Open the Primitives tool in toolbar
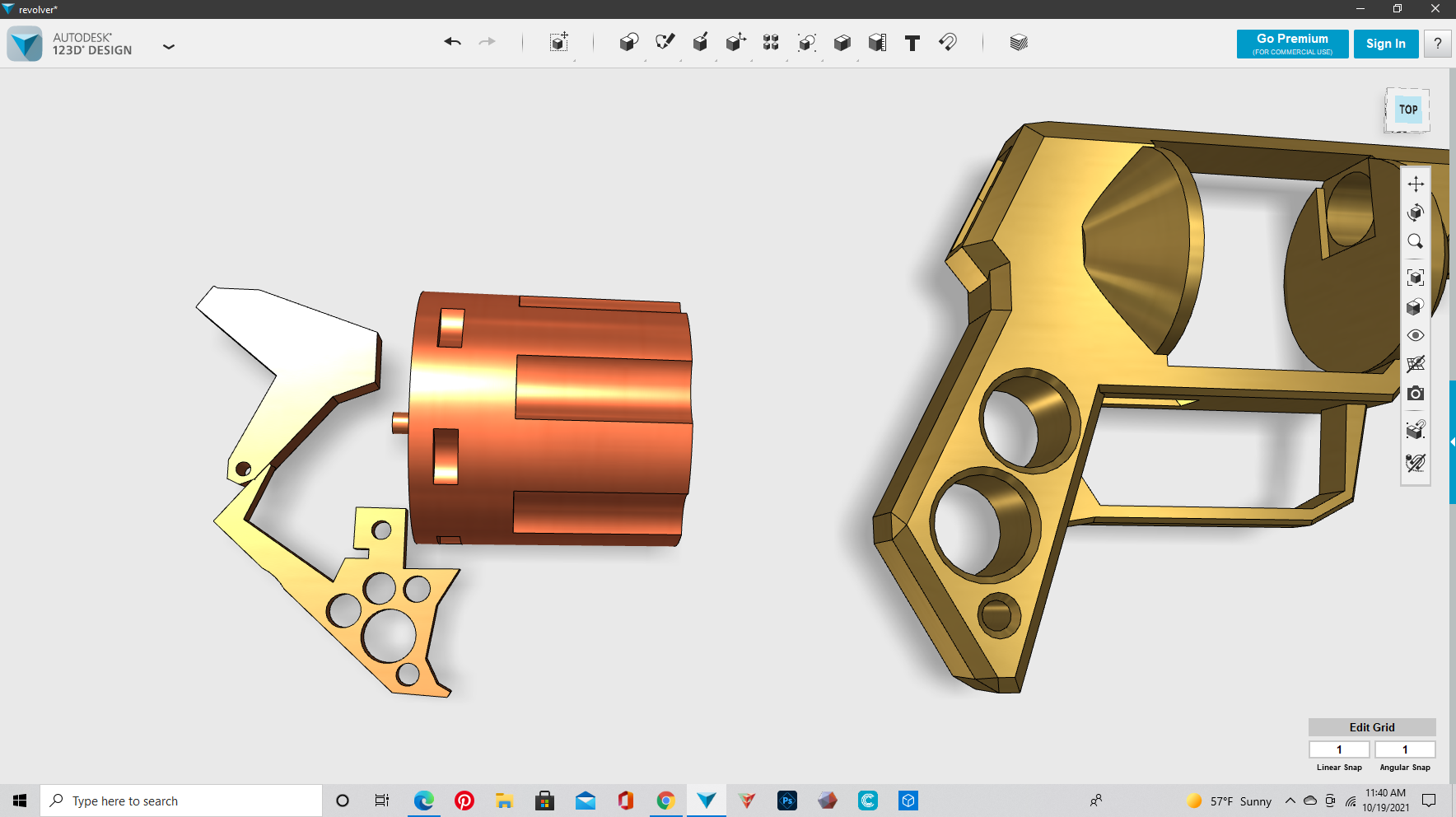Screen dimensions: 1456x817 (628, 42)
